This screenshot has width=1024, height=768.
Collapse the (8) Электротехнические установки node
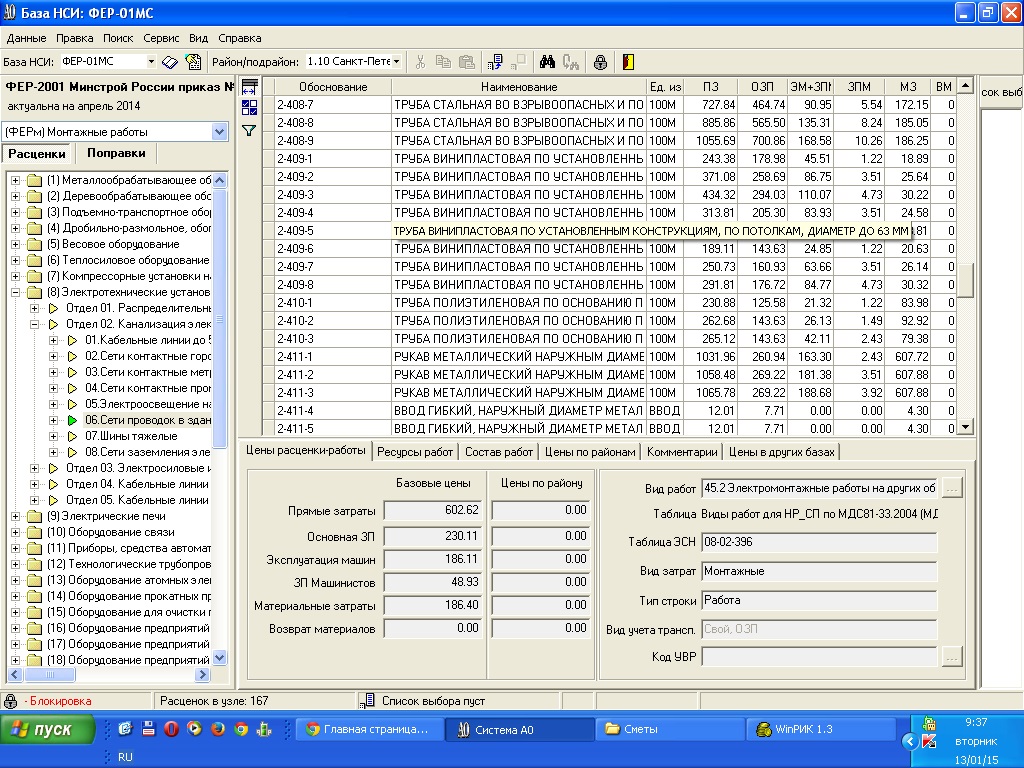click(x=16, y=292)
